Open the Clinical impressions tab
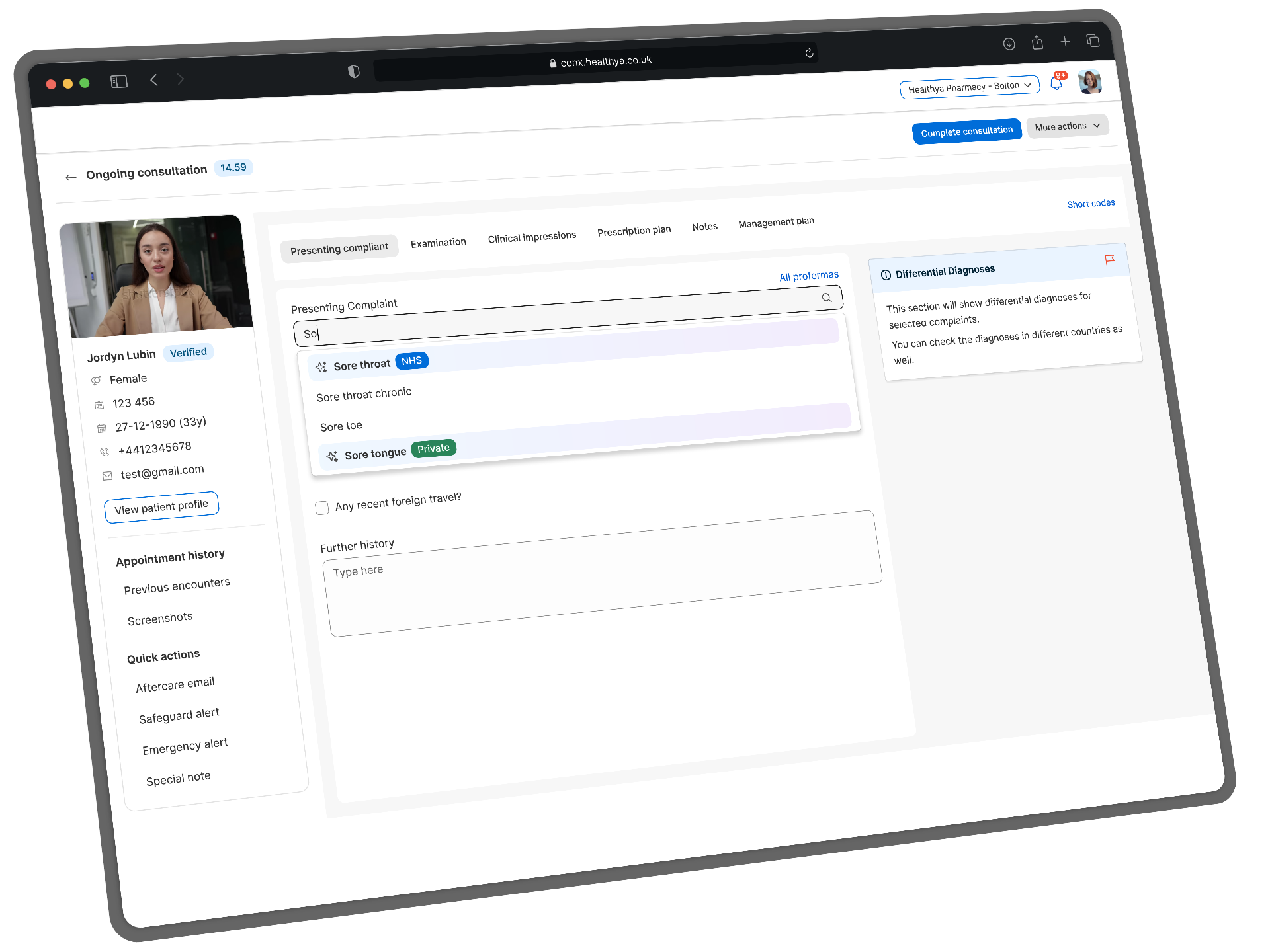Screen dimensions: 1270x952 (532, 237)
